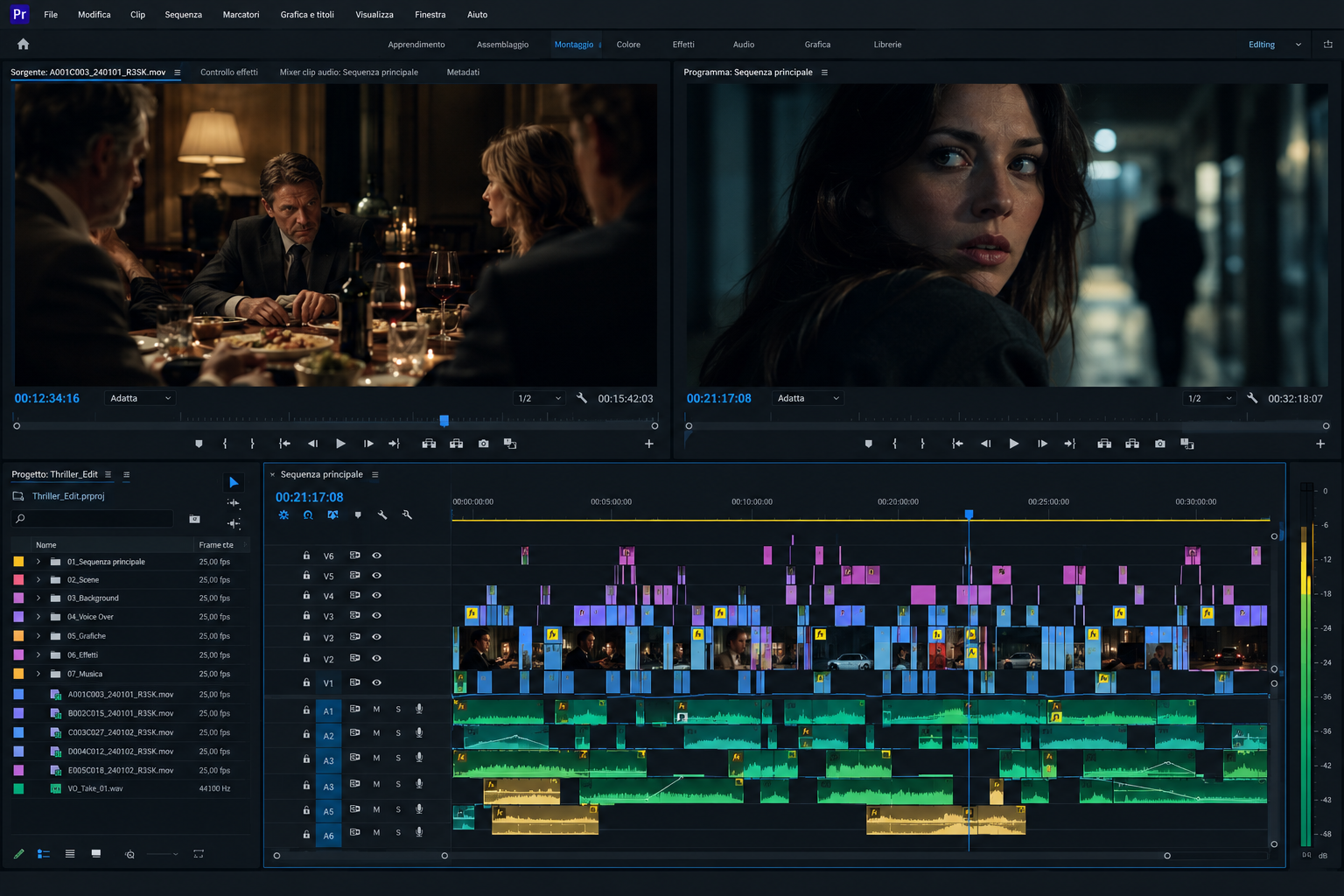
Task: Switch Project panel to list view
Action: (43, 854)
